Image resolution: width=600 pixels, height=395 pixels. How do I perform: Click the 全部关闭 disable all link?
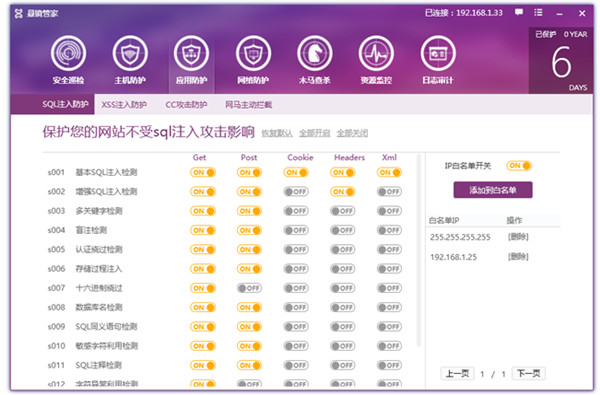tap(352, 133)
